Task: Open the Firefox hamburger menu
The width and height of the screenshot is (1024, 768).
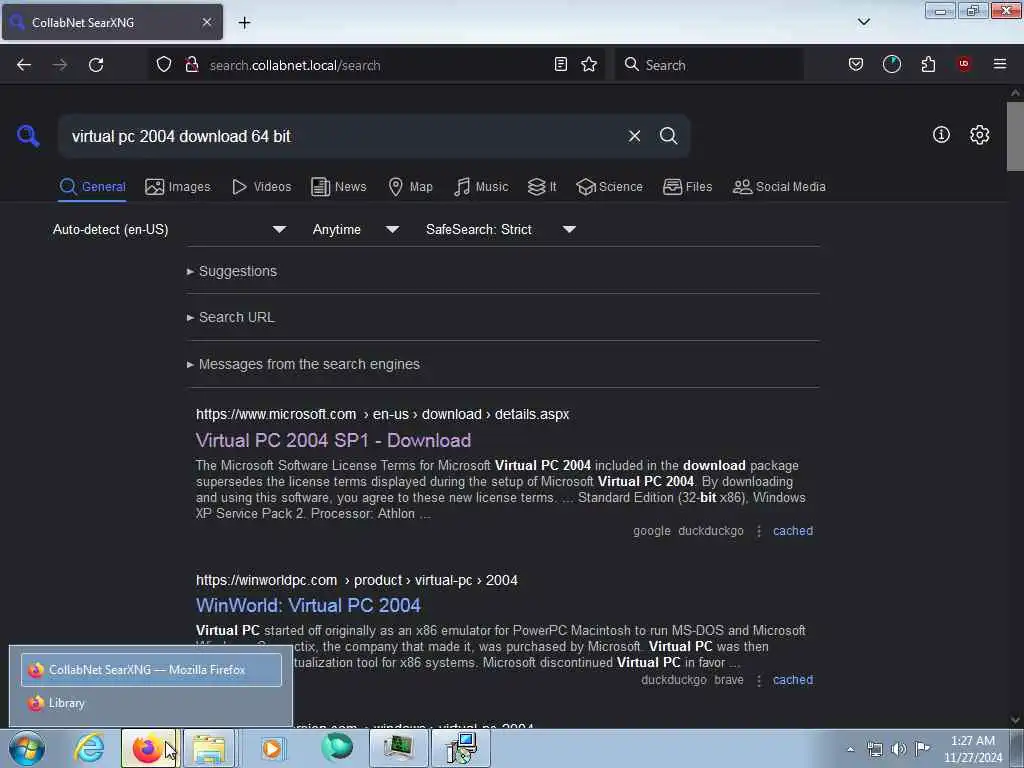Action: point(1000,64)
